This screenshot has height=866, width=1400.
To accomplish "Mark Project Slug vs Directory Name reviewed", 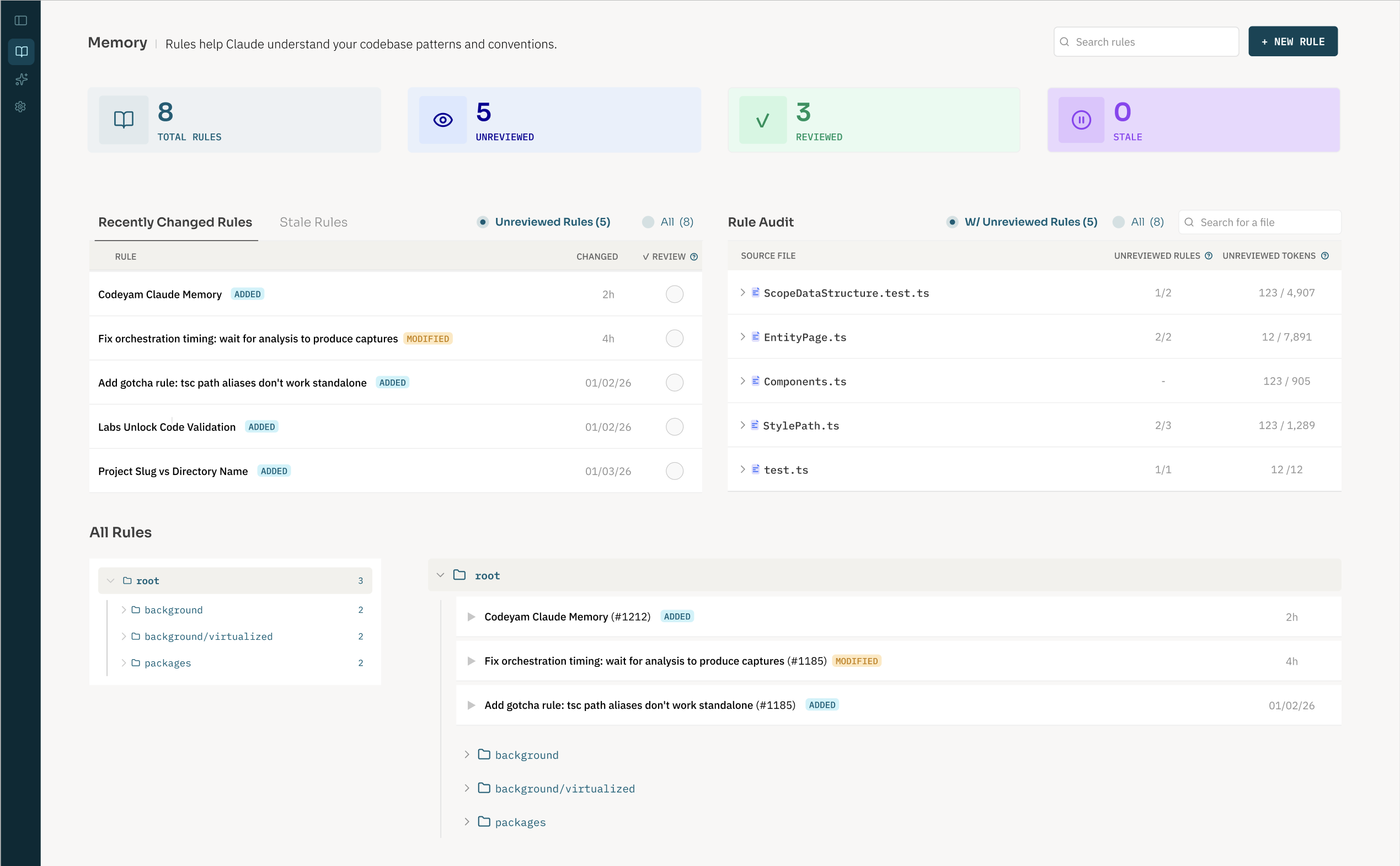I will pyautogui.click(x=675, y=472).
